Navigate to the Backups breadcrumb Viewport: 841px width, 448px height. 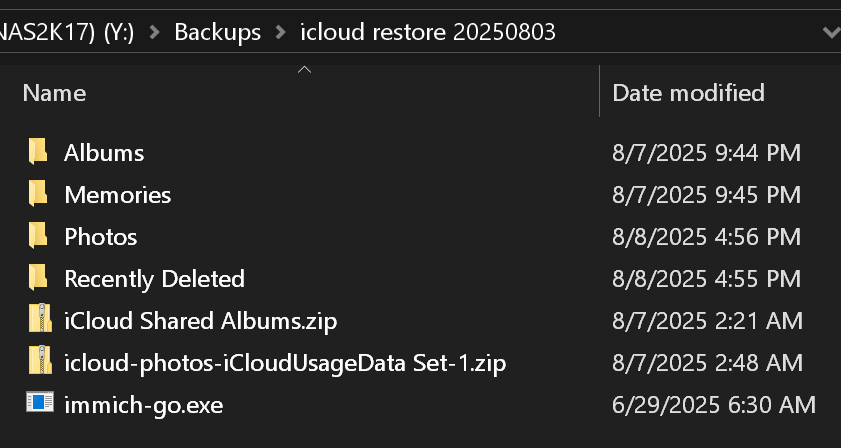coord(218,33)
